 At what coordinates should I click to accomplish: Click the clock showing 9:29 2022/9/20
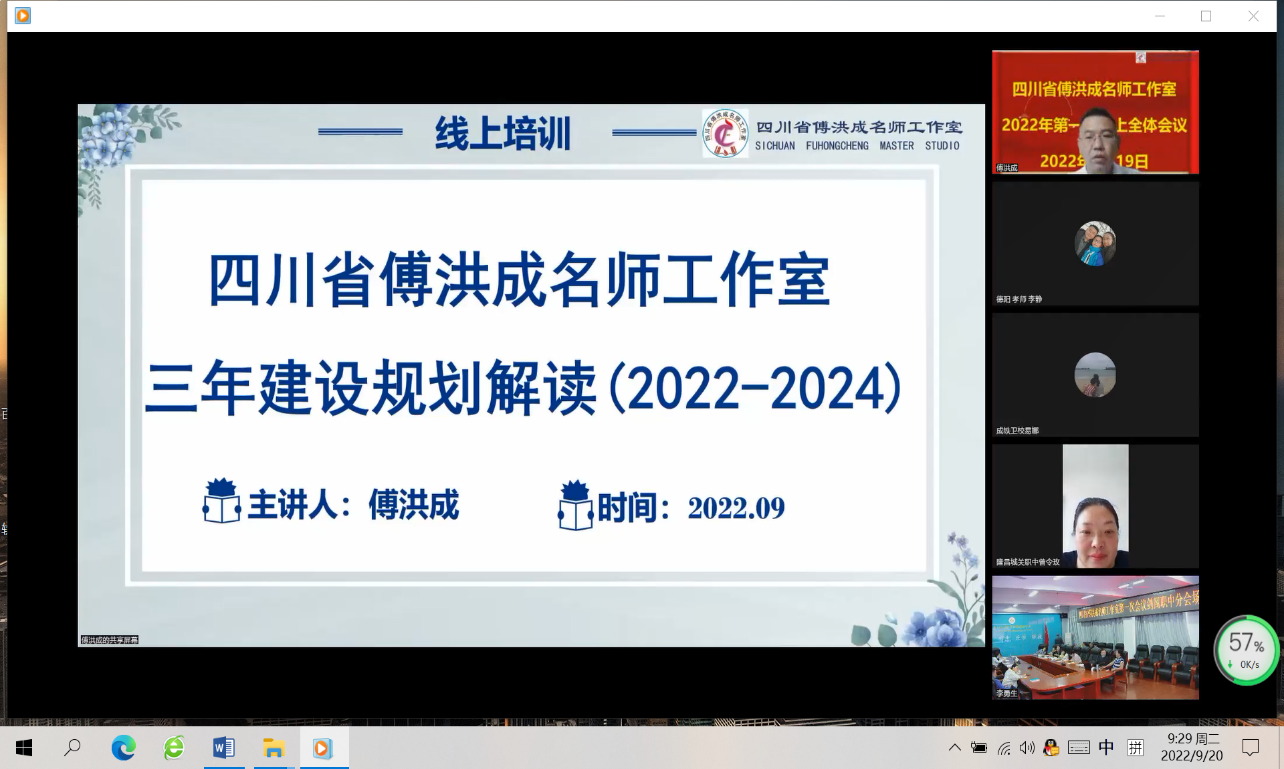[x=1191, y=747]
